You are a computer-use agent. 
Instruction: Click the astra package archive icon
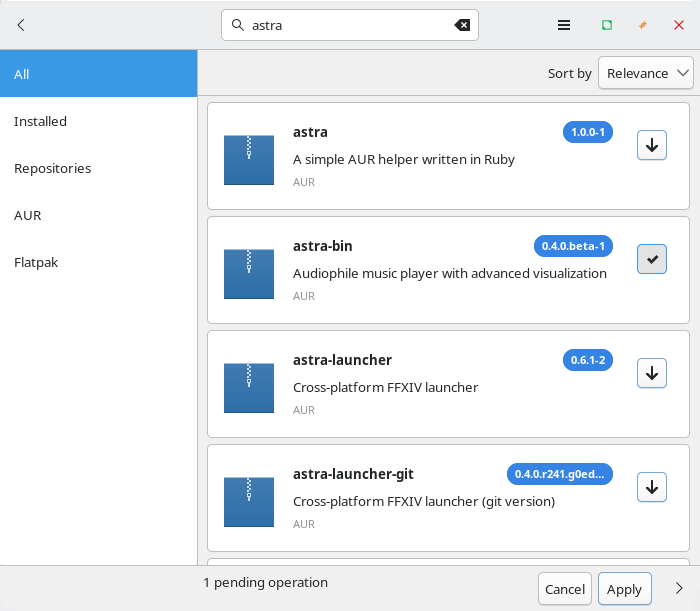(x=249, y=160)
